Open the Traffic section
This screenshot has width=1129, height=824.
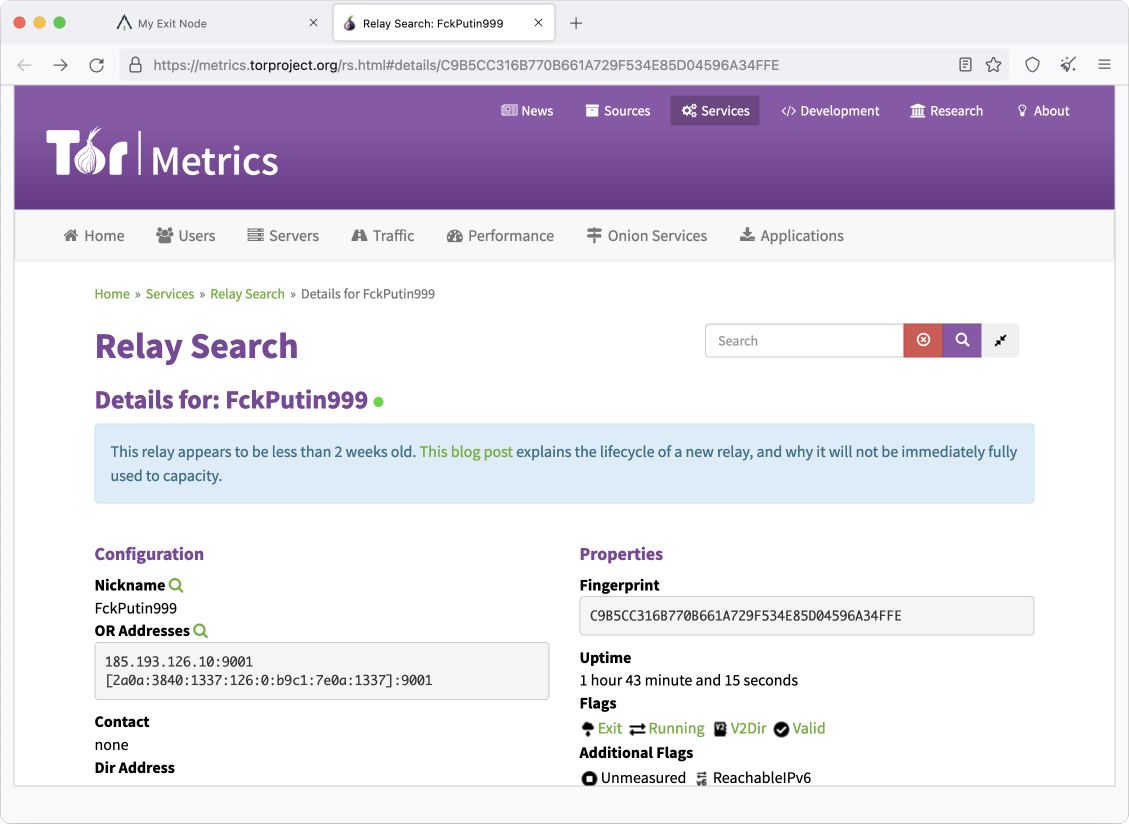click(382, 236)
